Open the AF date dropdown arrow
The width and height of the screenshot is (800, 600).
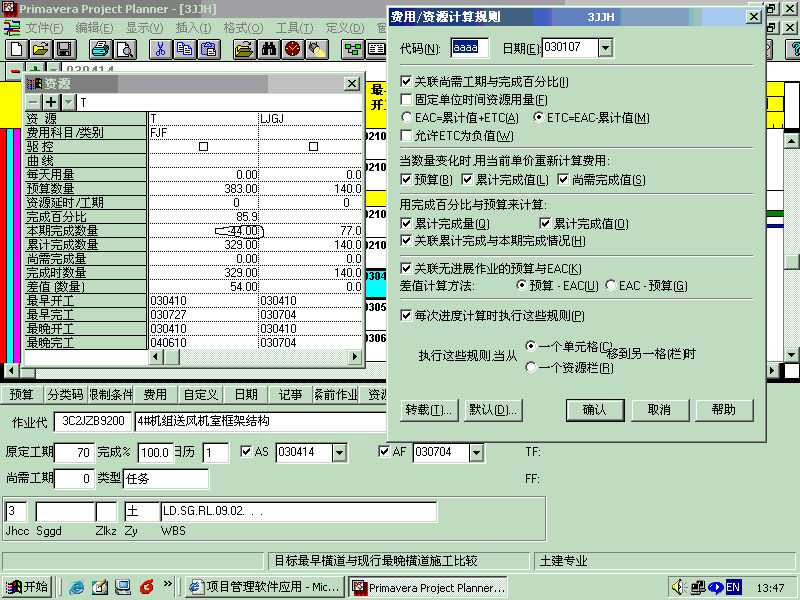click(476, 453)
